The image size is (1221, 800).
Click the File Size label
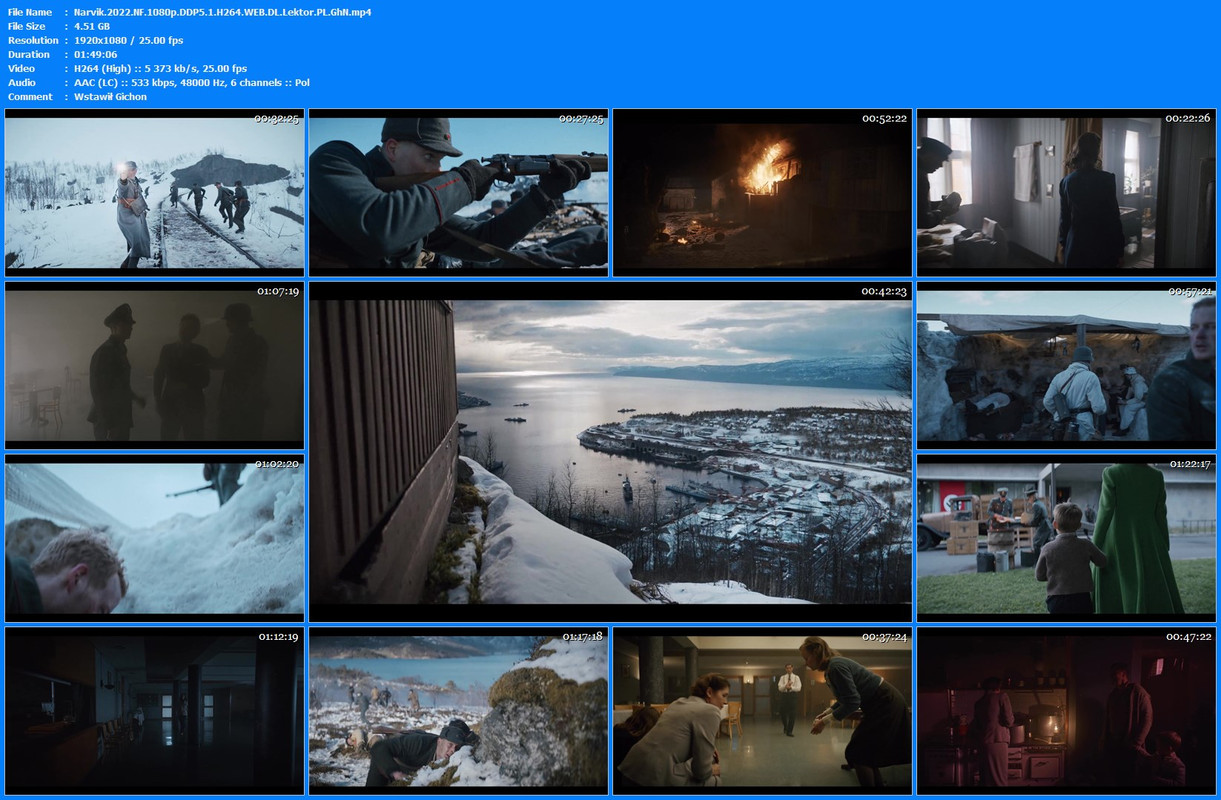coord(28,26)
